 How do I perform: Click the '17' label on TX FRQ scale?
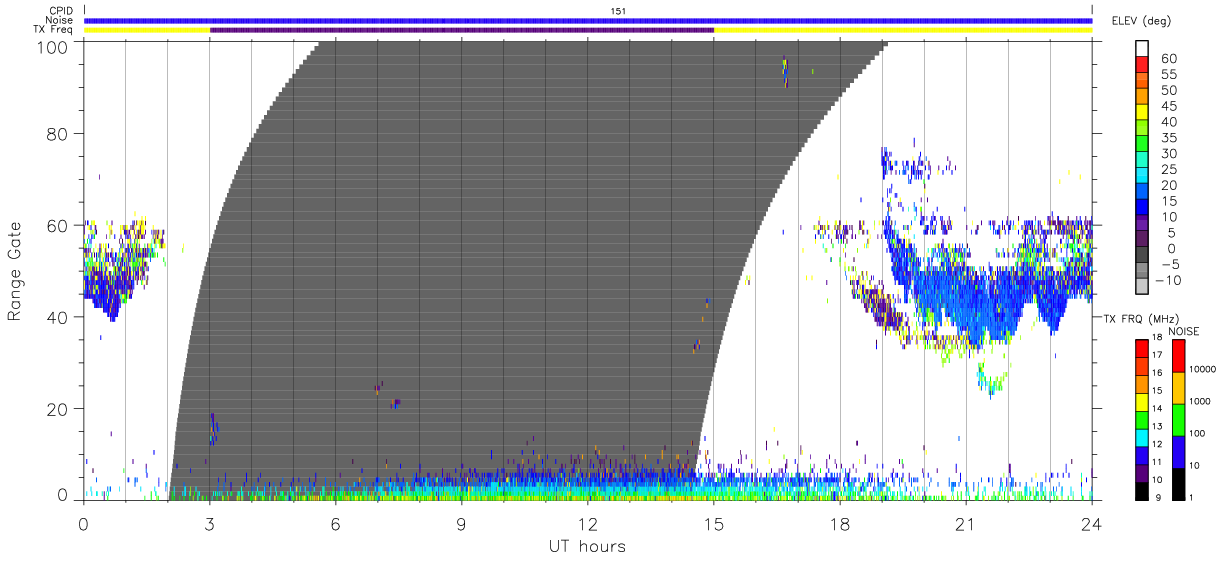[1156, 355]
